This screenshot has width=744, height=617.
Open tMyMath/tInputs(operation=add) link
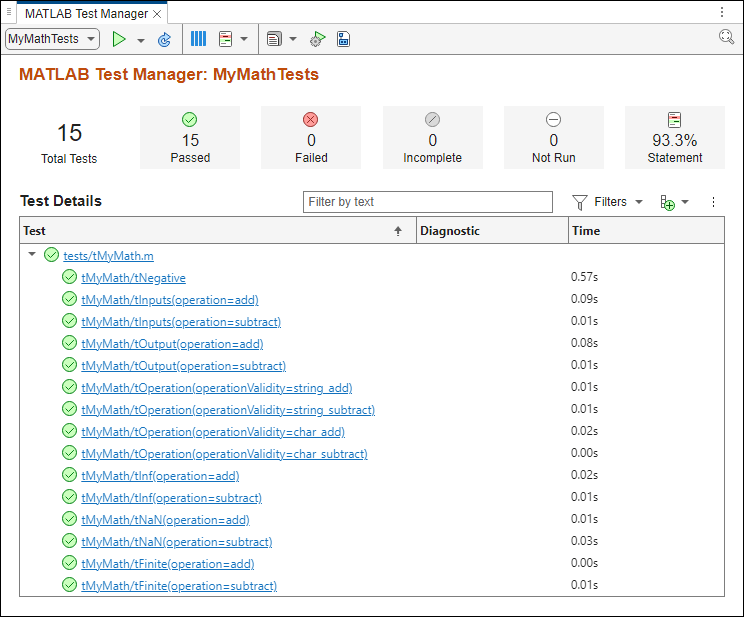pyautogui.click(x=170, y=300)
